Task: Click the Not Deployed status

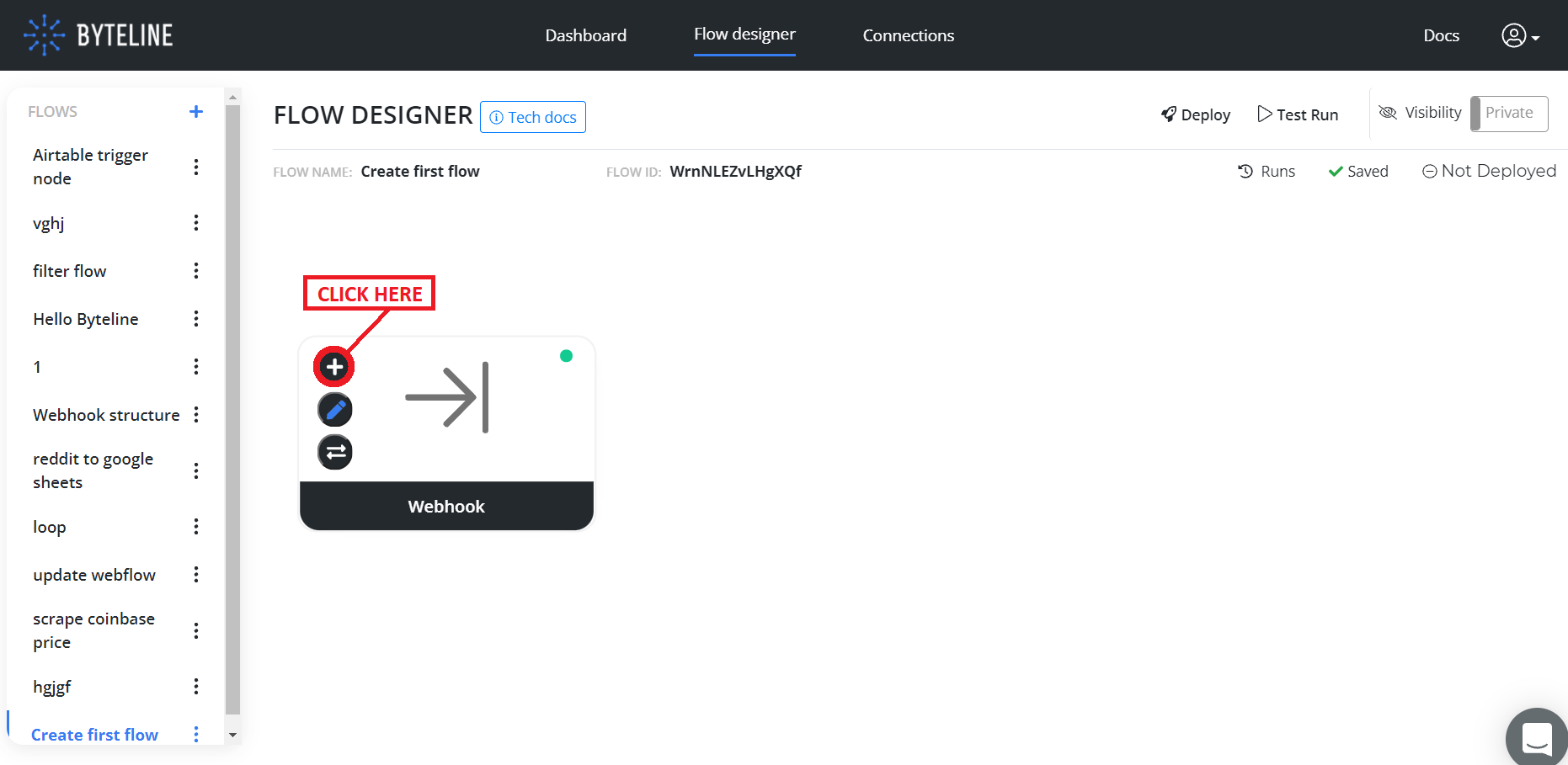Action: tap(1489, 171)
